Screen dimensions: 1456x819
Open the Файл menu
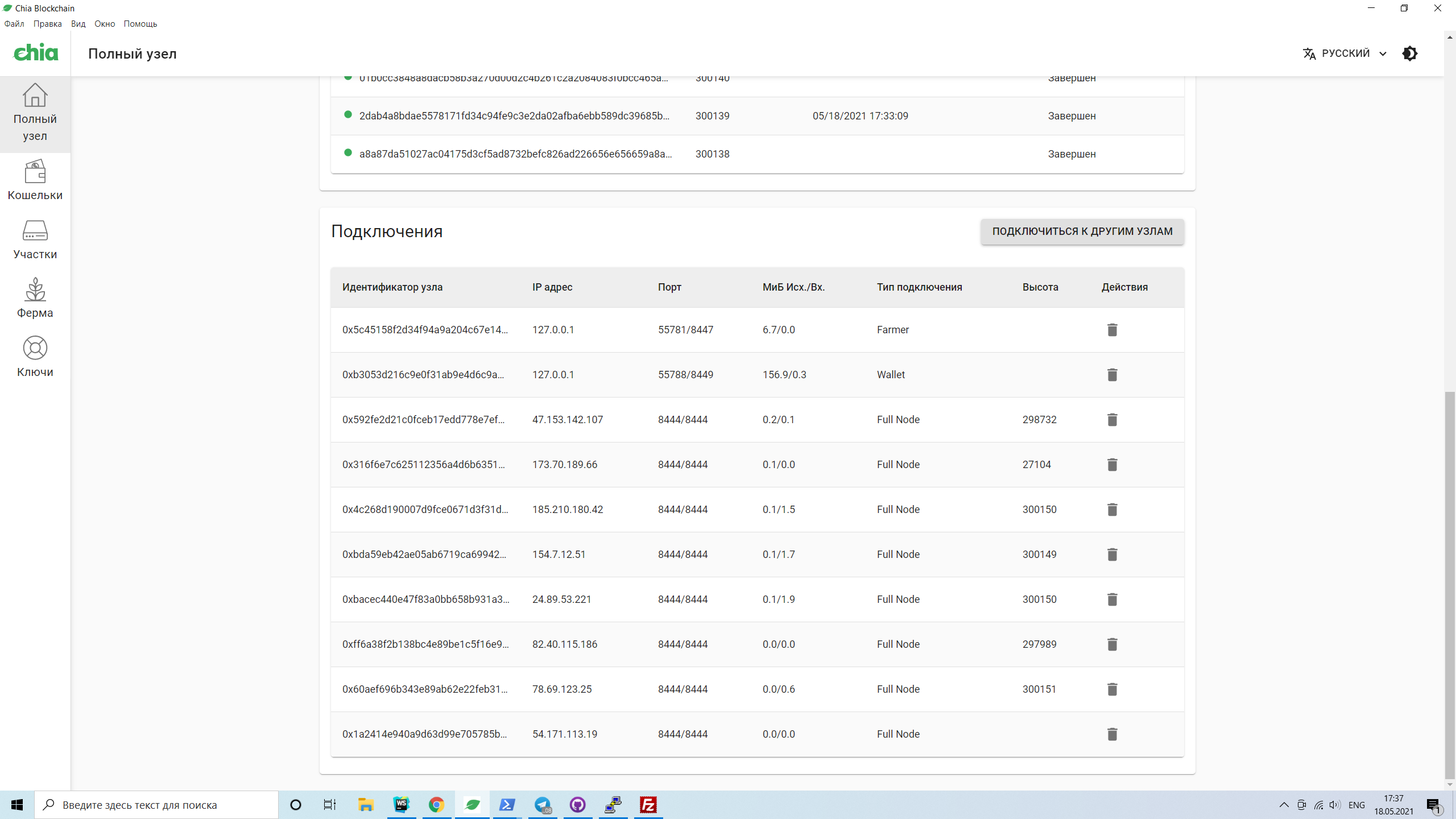pyautogui.click(x=14, y=24)
